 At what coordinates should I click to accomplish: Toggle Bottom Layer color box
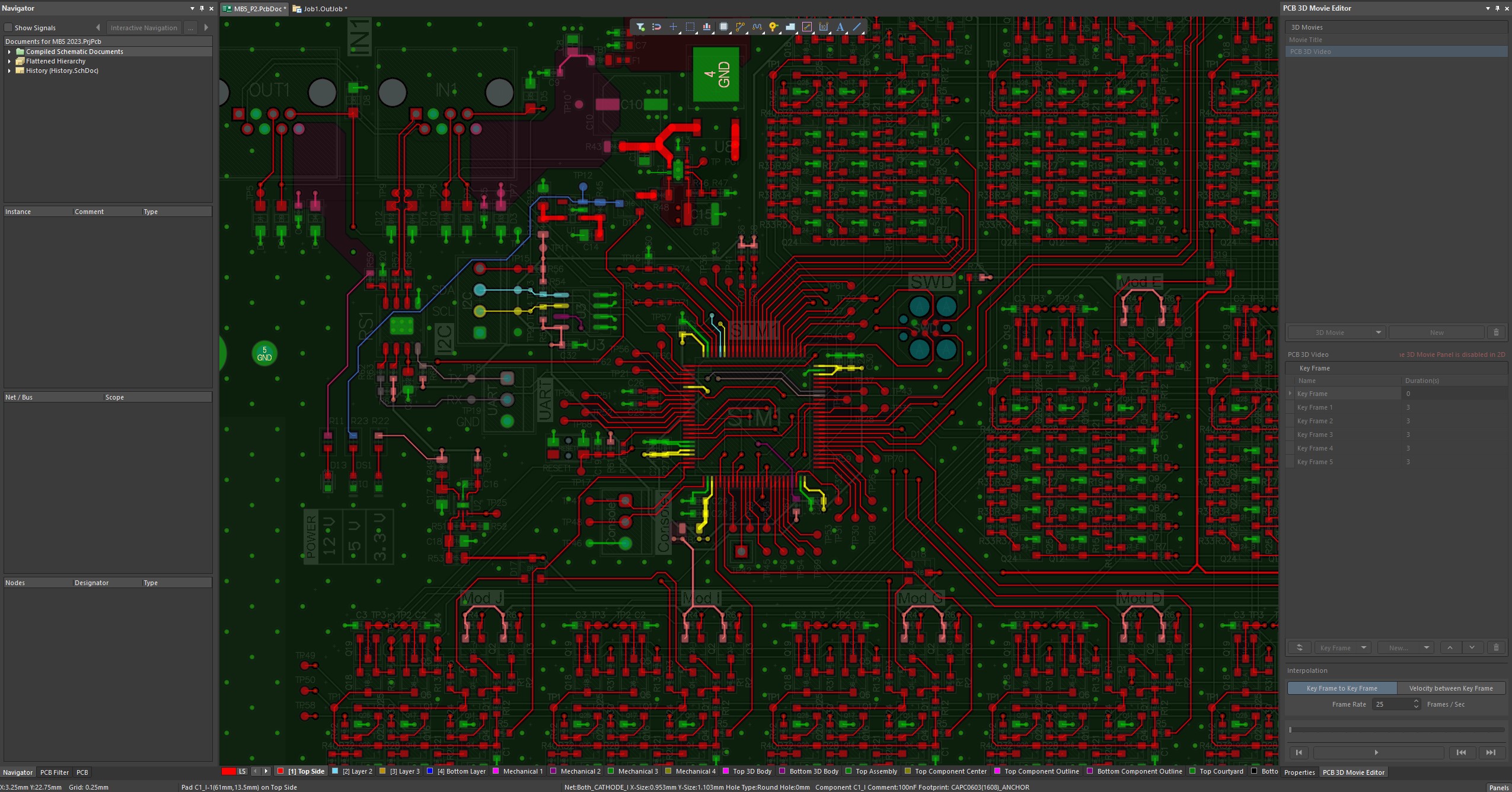point(430,771)
